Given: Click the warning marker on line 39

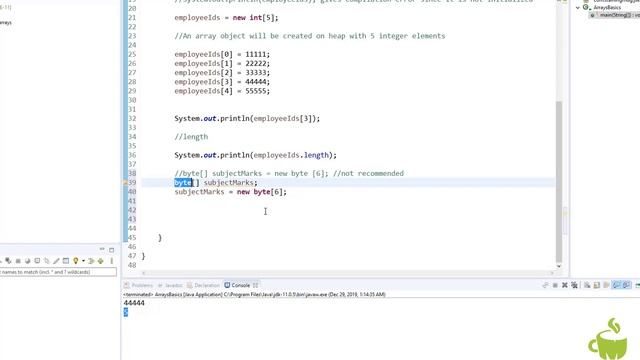Looking at the screenshot, I should [x=125, y=183].
